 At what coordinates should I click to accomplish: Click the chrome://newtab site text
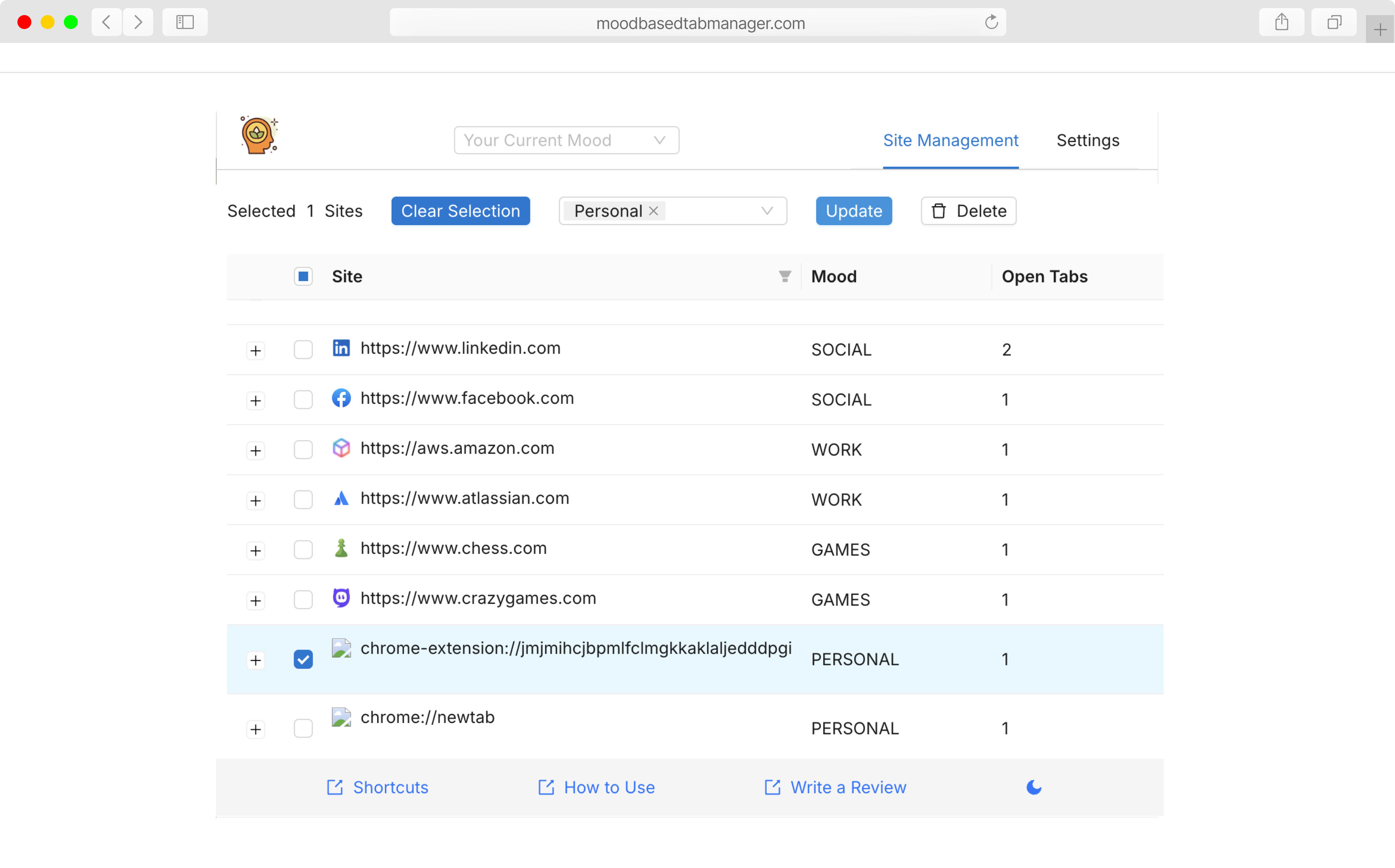click(x=427, y=717)
